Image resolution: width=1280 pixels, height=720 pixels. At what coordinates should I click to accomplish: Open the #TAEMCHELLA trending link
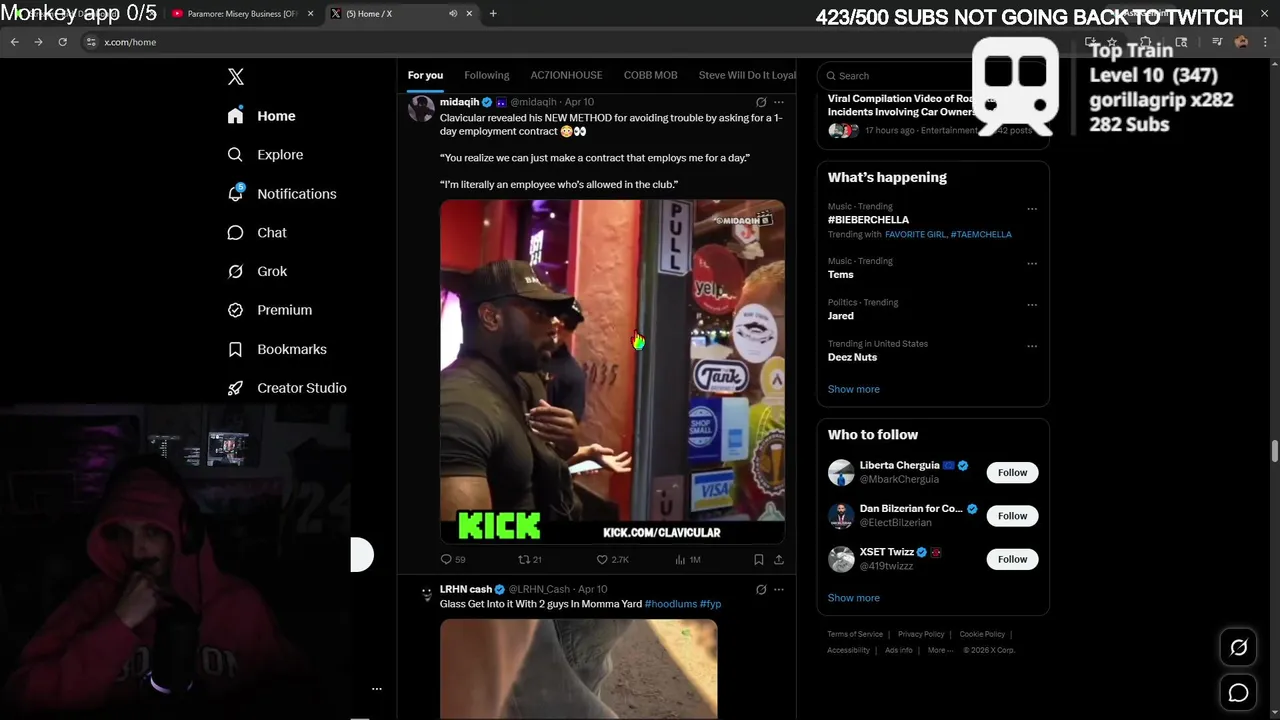click(981, 234)
